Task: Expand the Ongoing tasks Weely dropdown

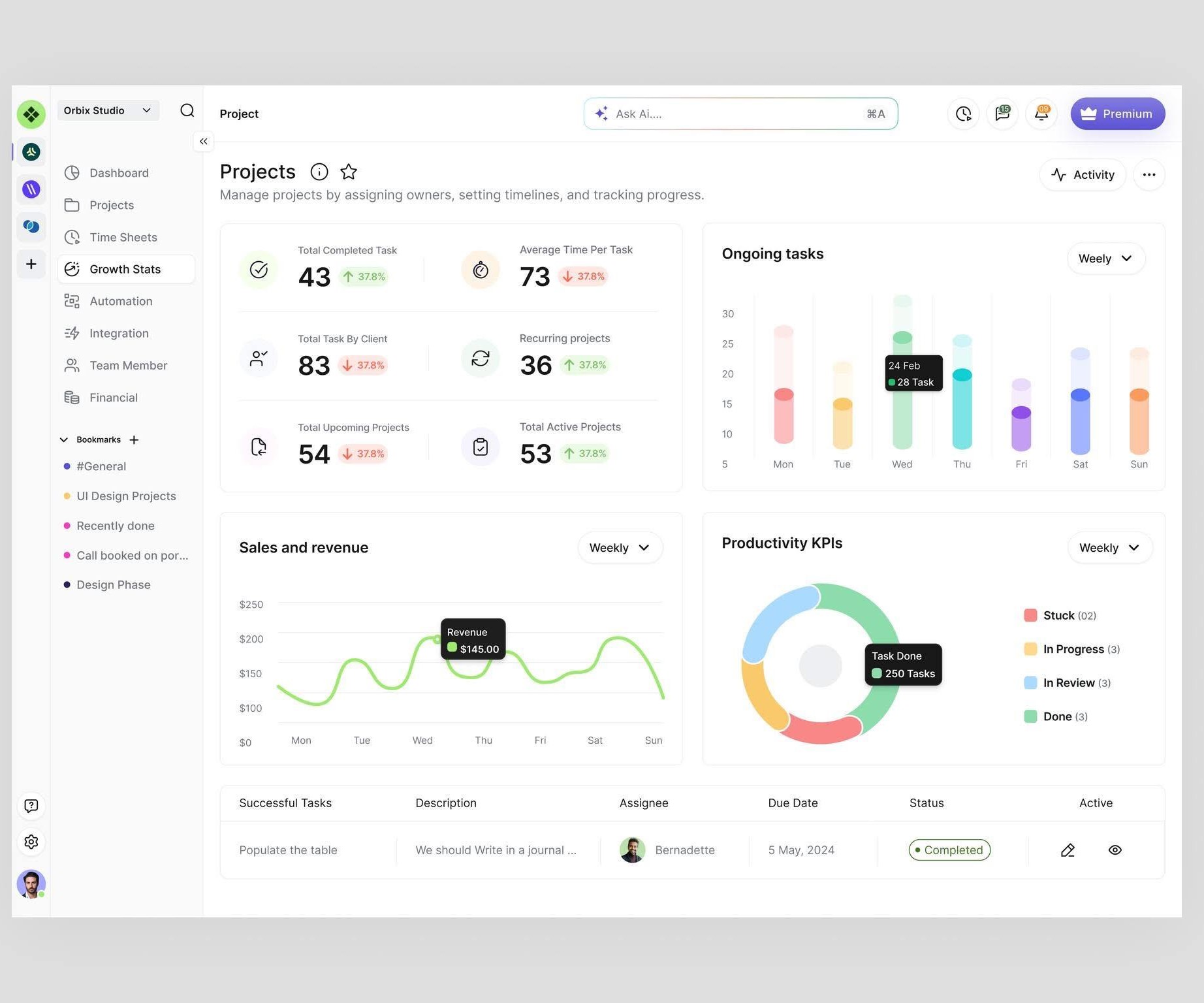Action: click(x=1105, y=258)
